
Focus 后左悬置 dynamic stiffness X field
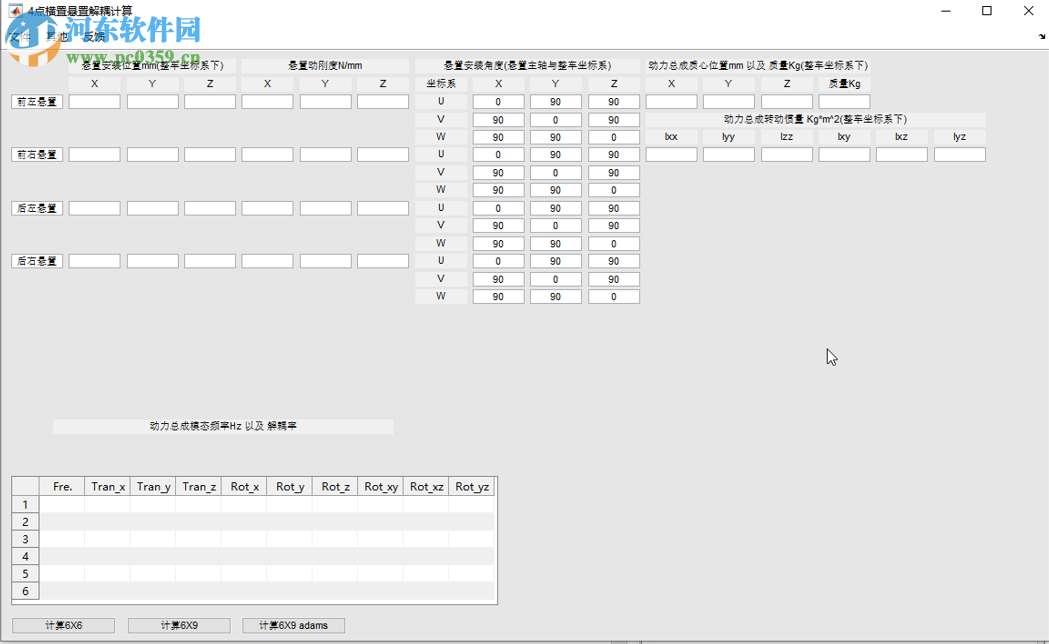click(x=268, y=208)
